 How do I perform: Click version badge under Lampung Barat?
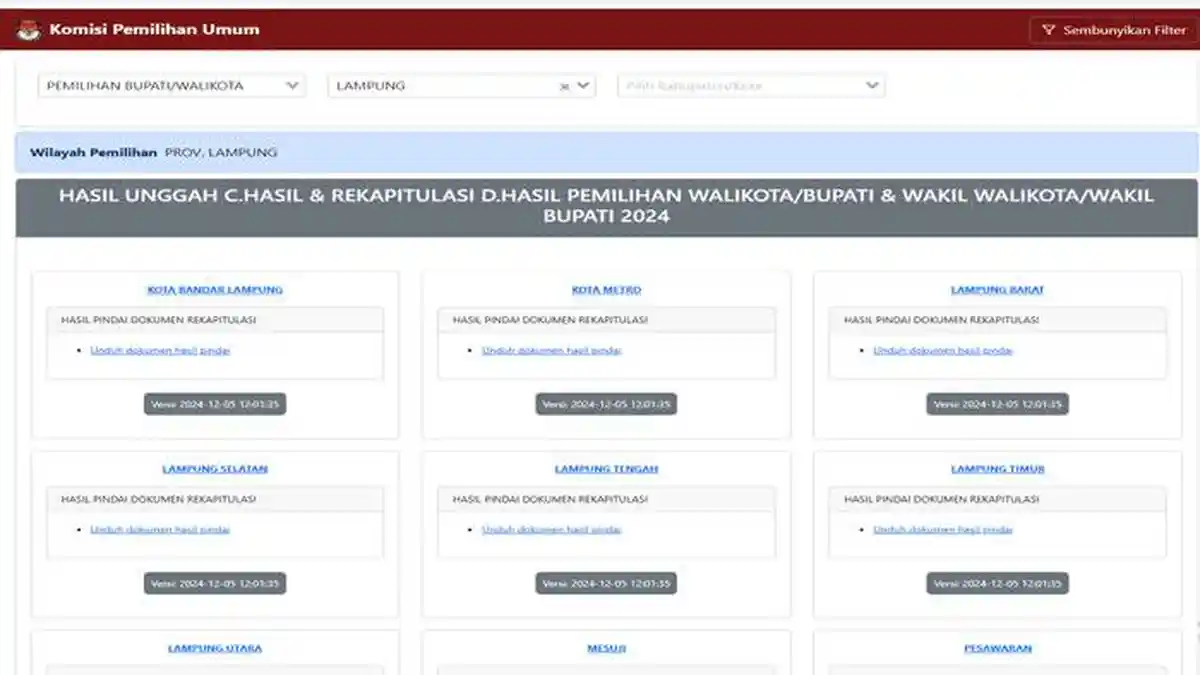997,404
